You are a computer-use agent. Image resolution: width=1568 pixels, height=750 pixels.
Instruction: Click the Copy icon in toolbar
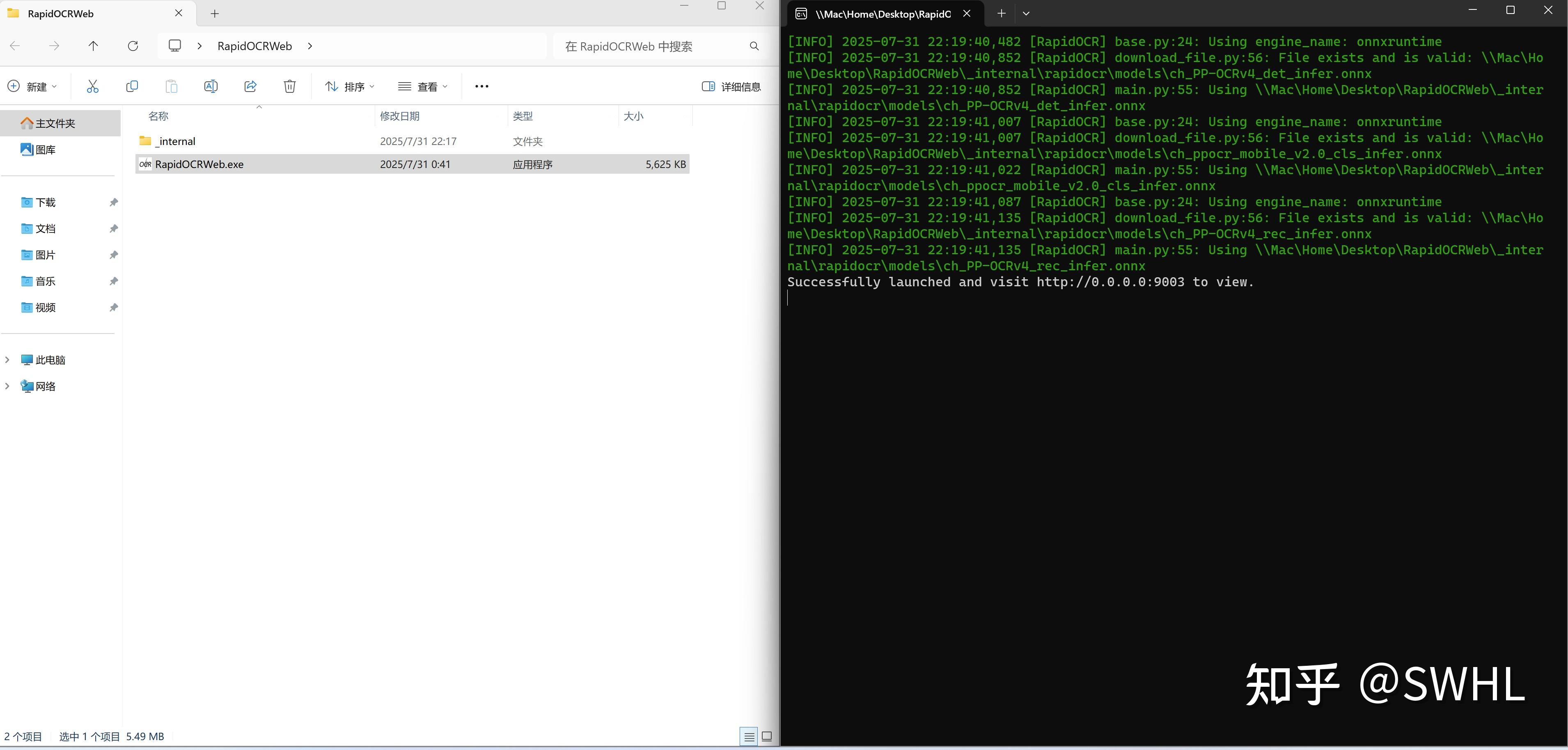click(x=131, y=87)
